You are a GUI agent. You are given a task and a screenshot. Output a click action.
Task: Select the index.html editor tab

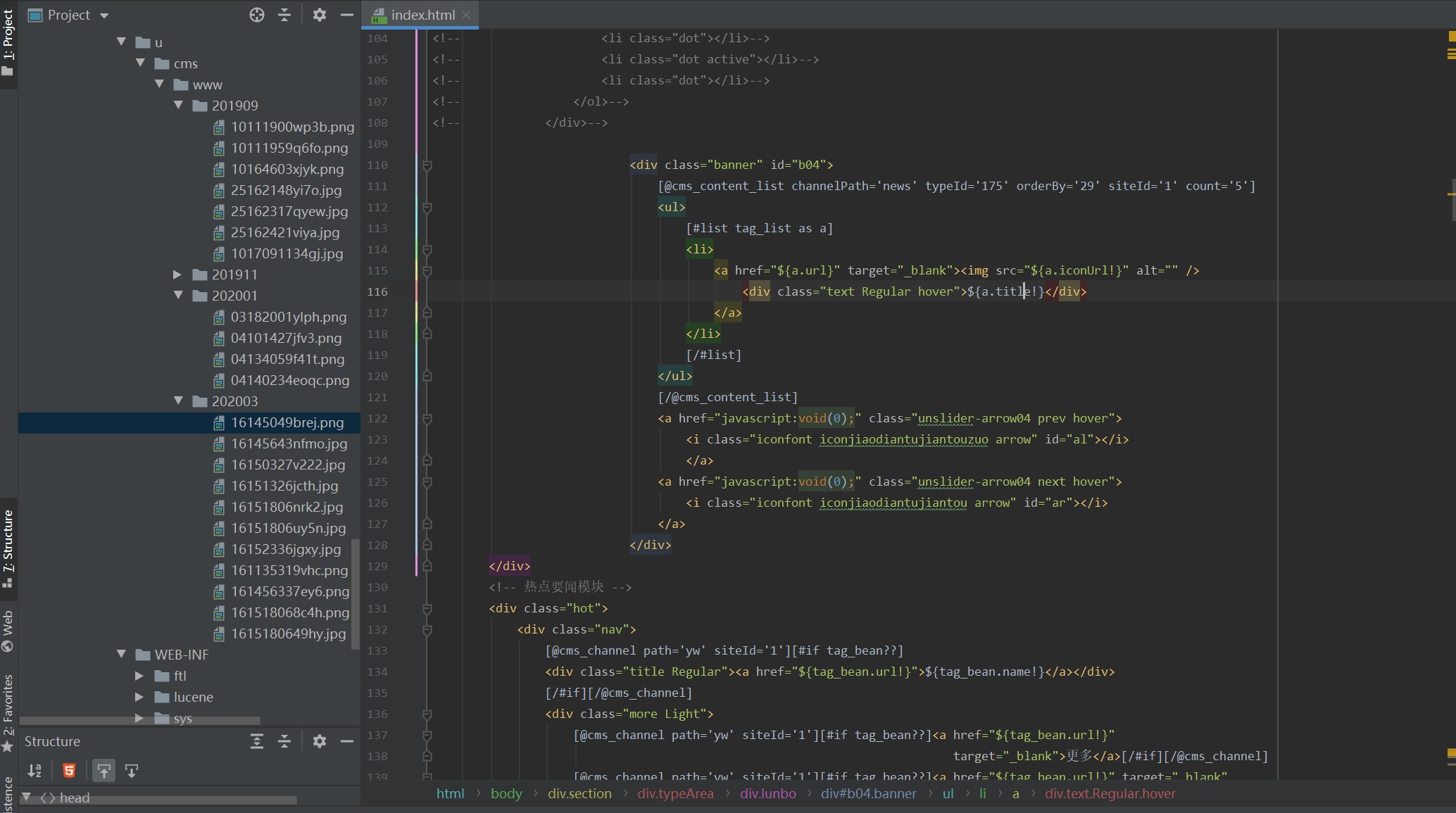[x=422, y=15]
